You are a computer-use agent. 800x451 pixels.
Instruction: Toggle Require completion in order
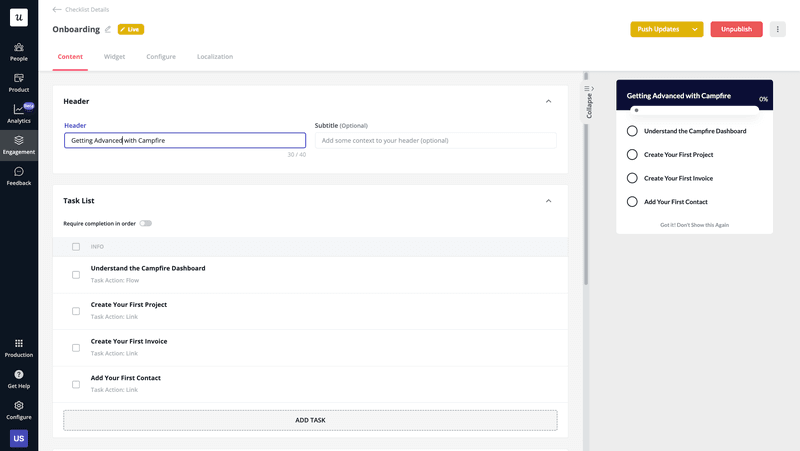145,223
